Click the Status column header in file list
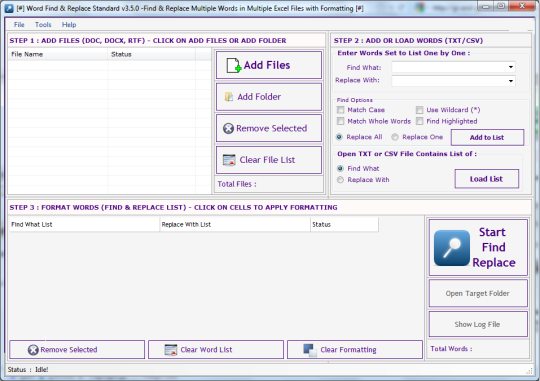Screen dimensions: 540x381 (x=152, y=54)
